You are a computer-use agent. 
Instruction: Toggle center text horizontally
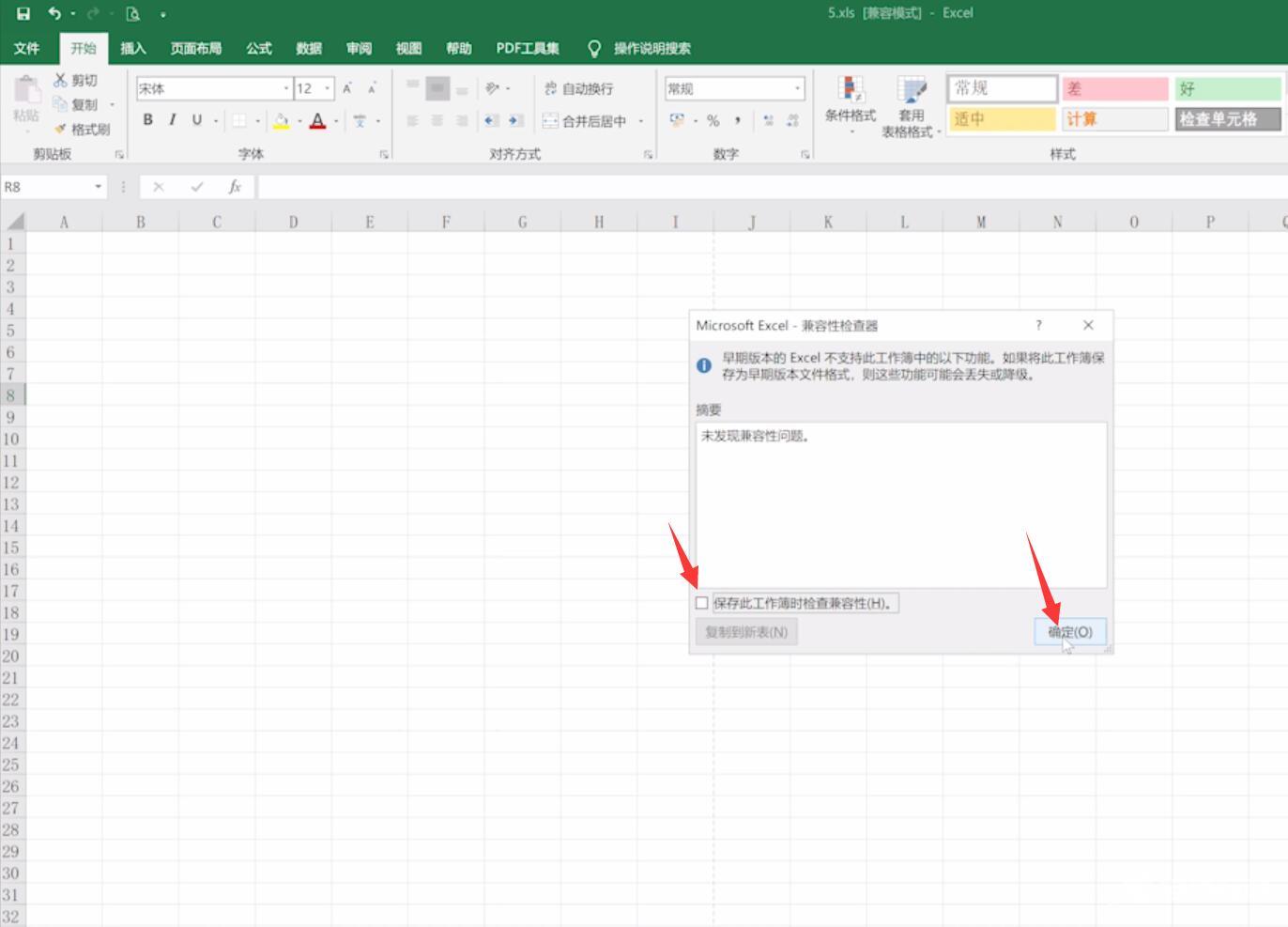(437, 120)
